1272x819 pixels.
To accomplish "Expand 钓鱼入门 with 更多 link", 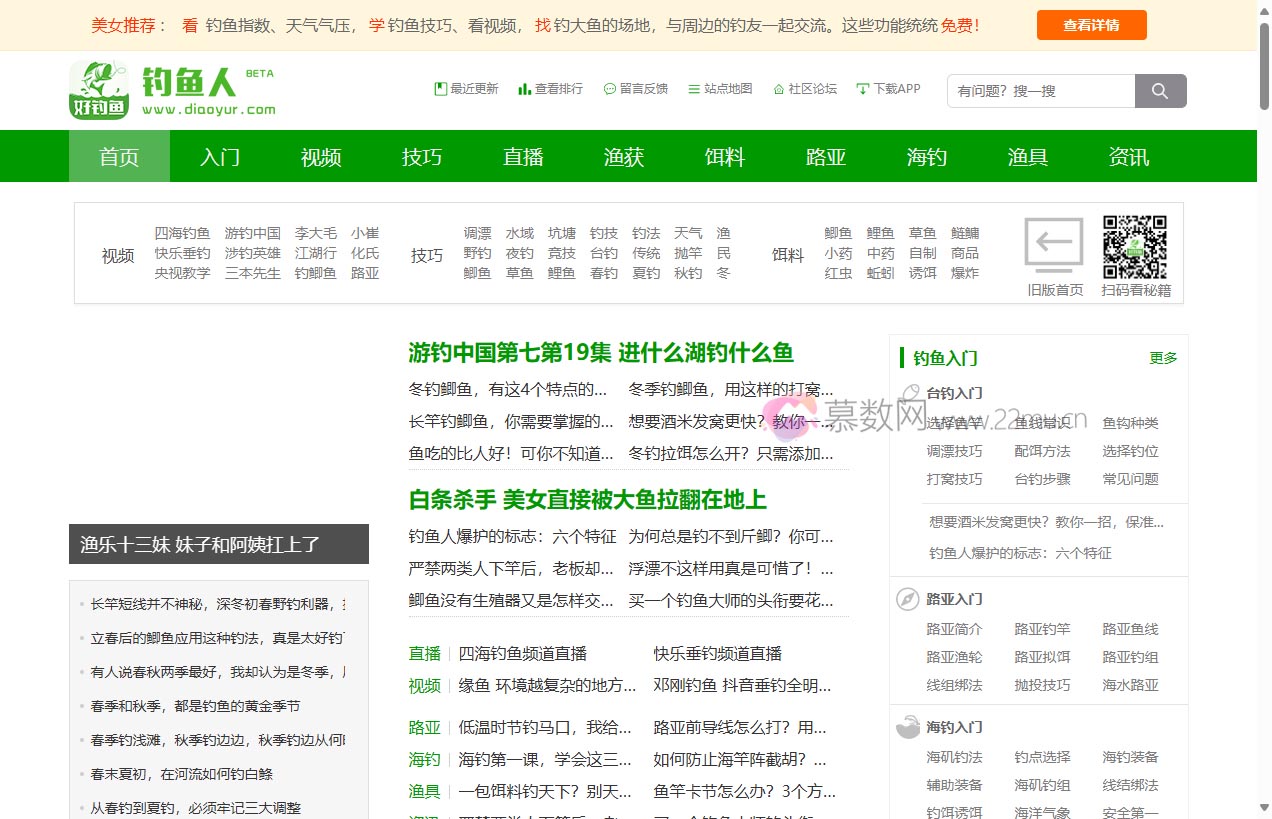I will click(x=1163, y=358).
